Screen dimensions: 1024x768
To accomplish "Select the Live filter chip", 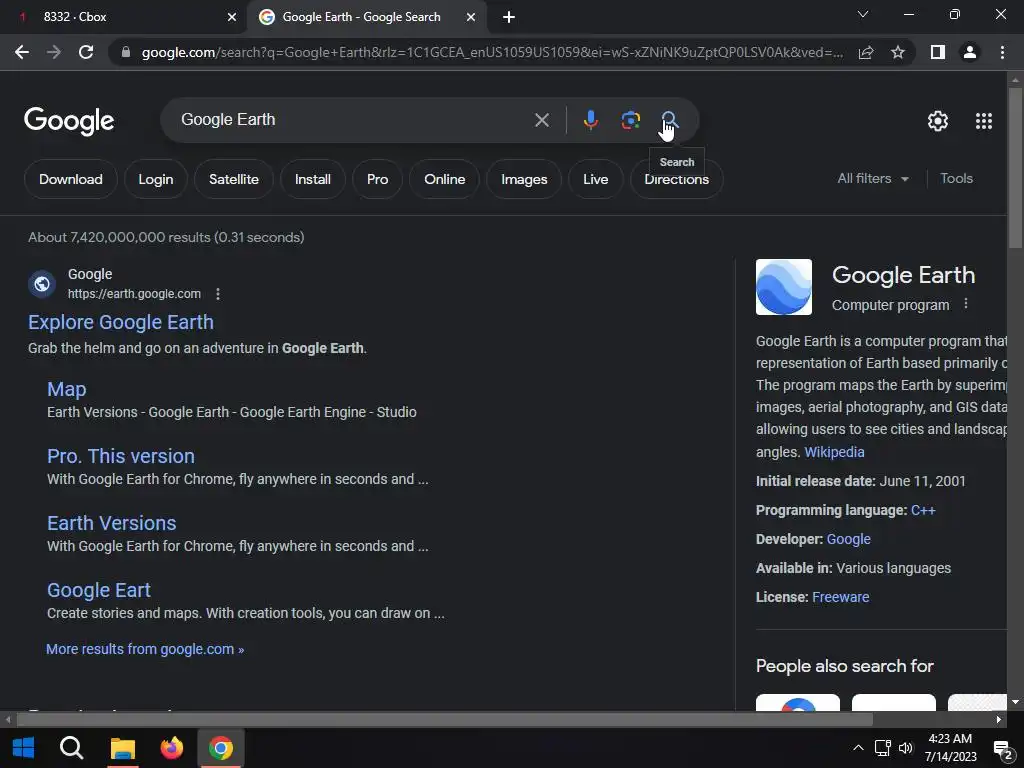I will 596,179.
